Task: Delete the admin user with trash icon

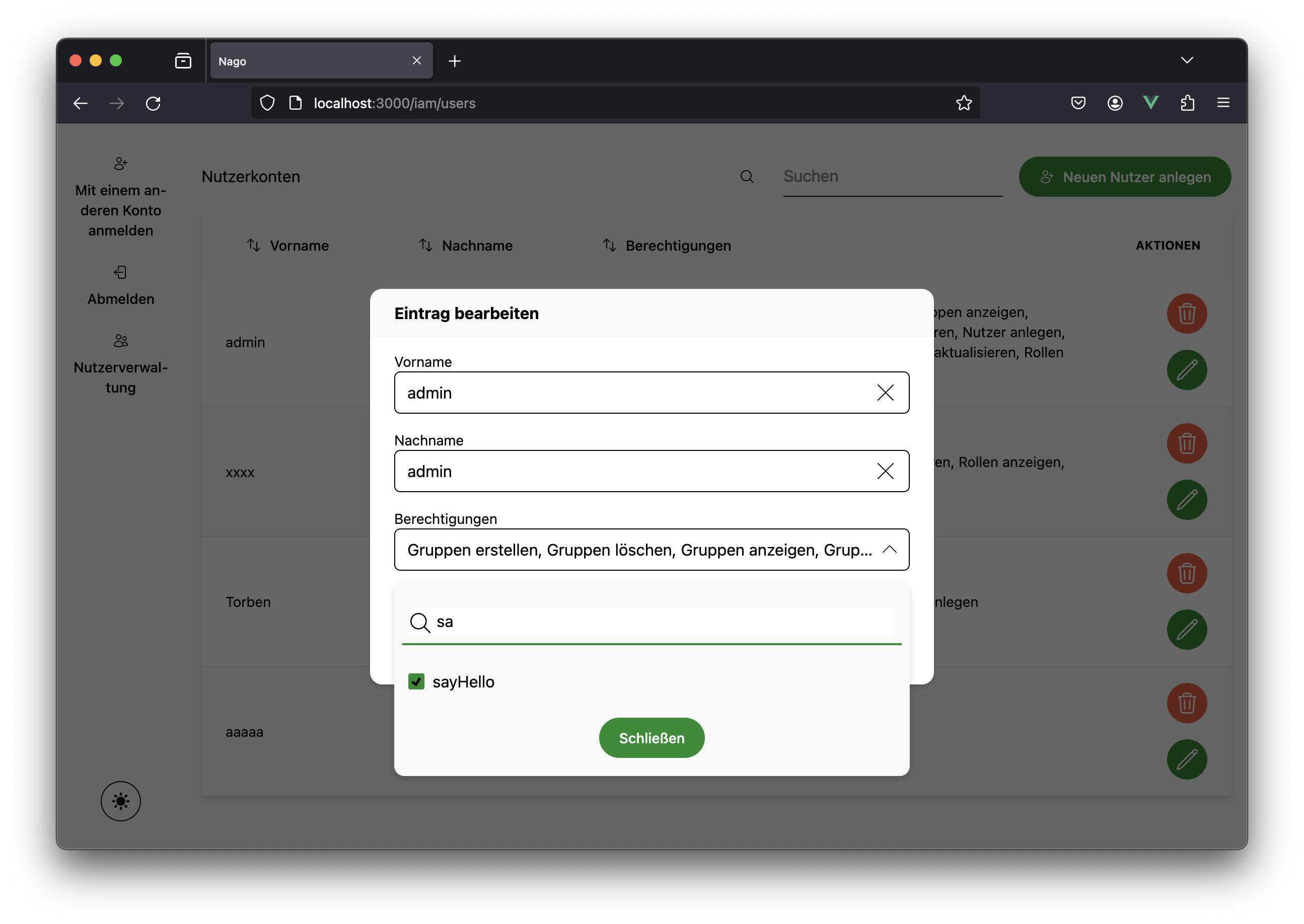Action: pos(1186,314)
